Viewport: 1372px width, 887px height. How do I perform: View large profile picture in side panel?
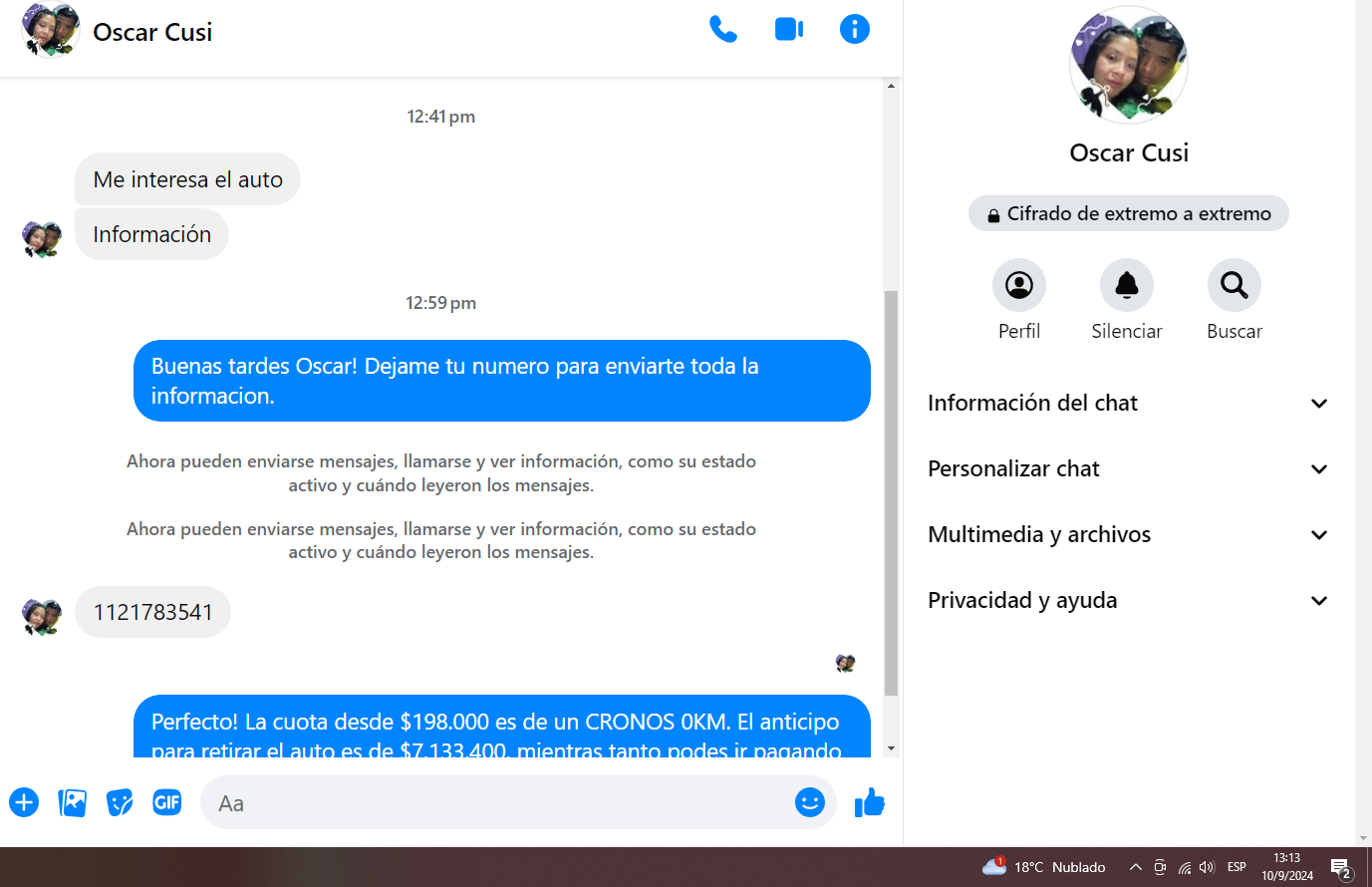pyautogui.click(x=1129, y=66)
